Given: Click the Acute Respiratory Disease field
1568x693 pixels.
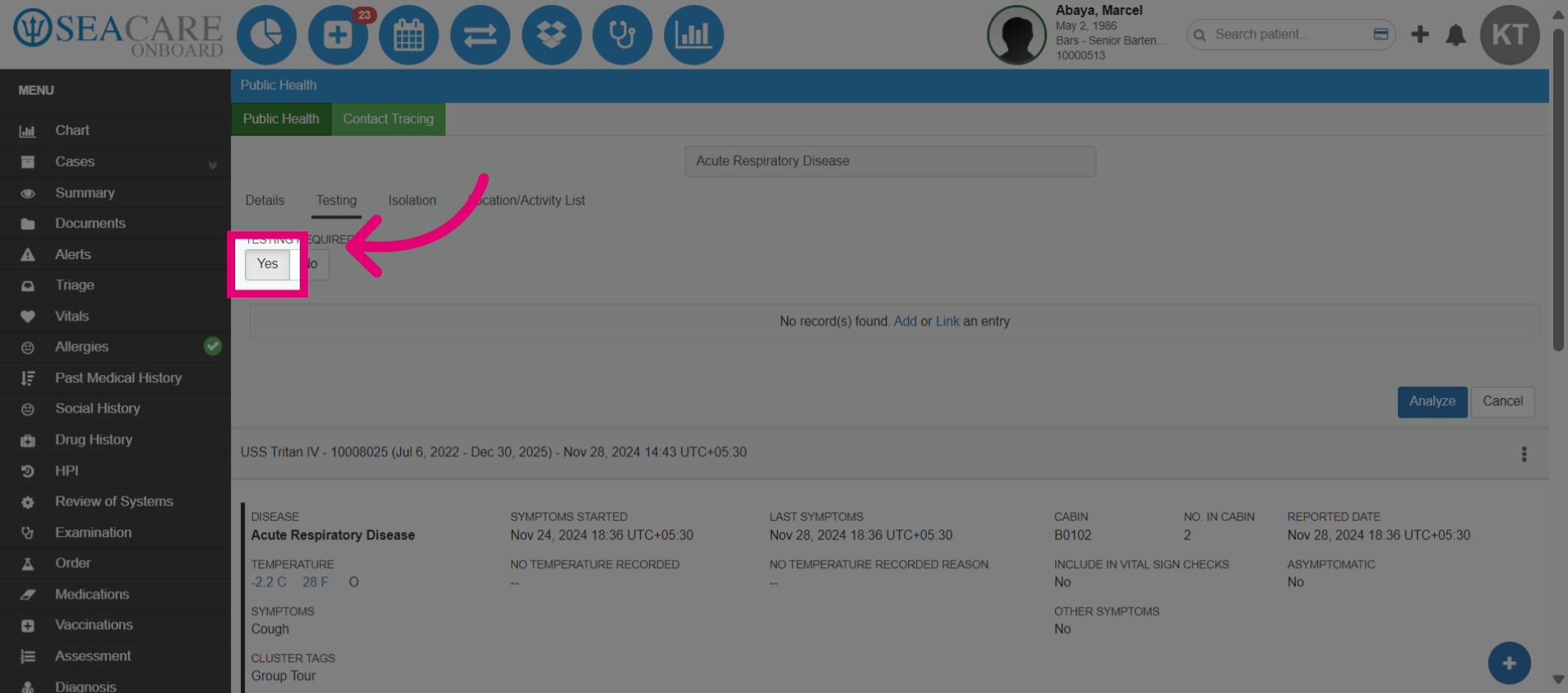Looking at the screenshot, I should click(x=890, y=161).
